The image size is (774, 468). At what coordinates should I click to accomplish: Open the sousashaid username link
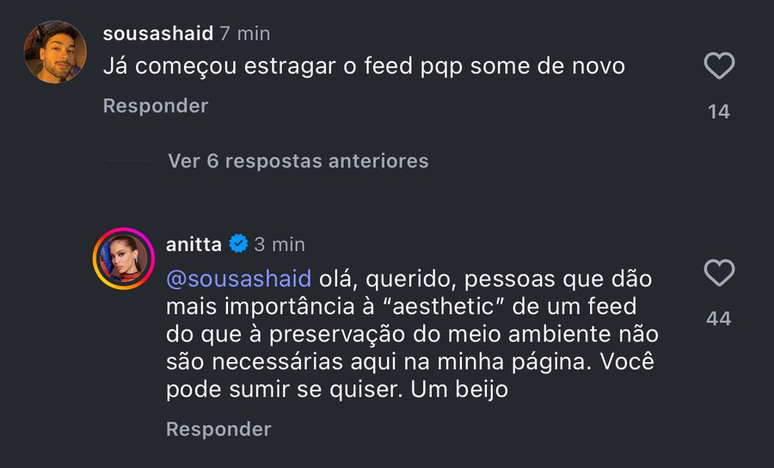tap(158, 33)
